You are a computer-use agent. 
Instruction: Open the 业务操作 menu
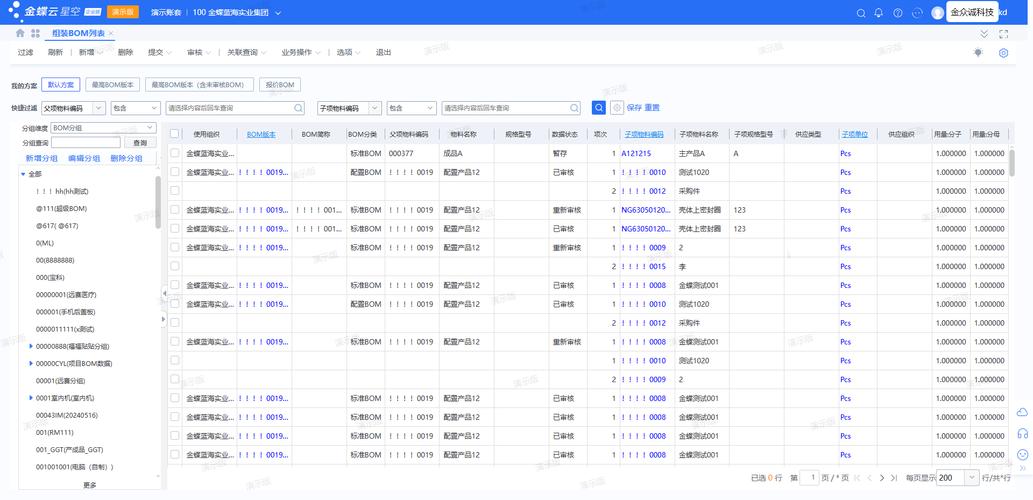point(300,53)
